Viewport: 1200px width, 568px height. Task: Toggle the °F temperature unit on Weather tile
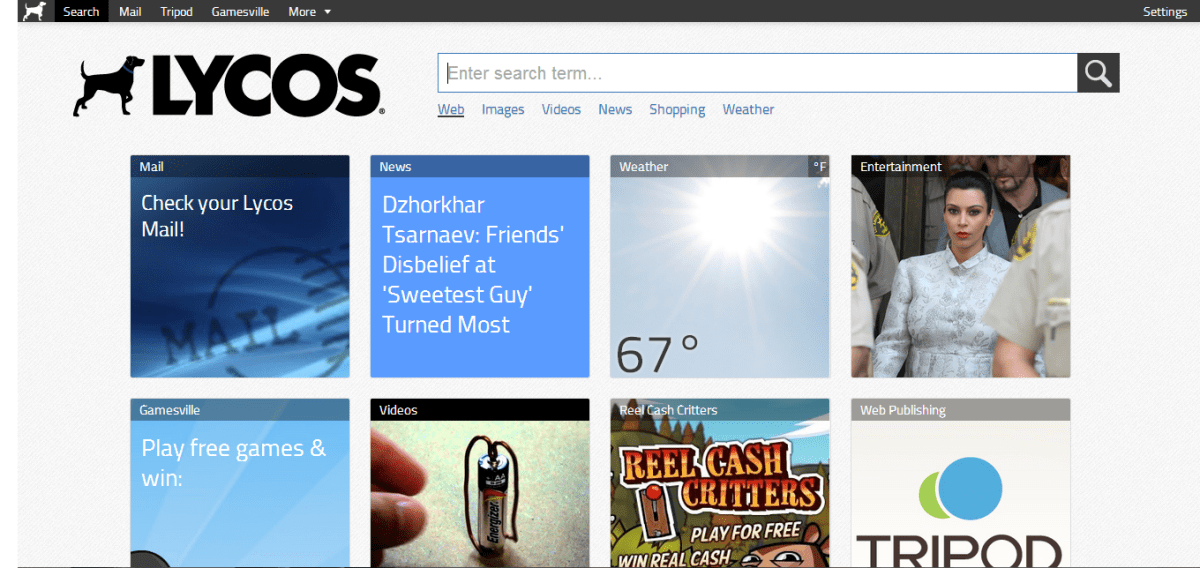819,167
